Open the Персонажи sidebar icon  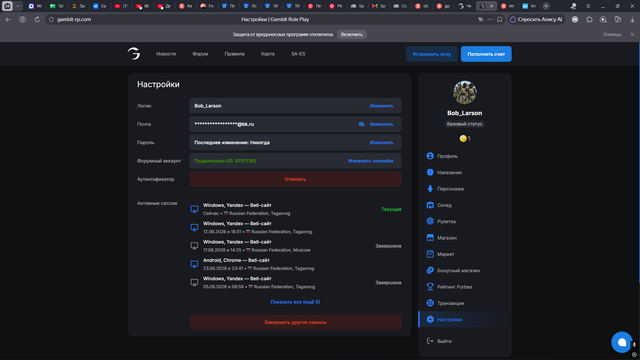[430, 189]
